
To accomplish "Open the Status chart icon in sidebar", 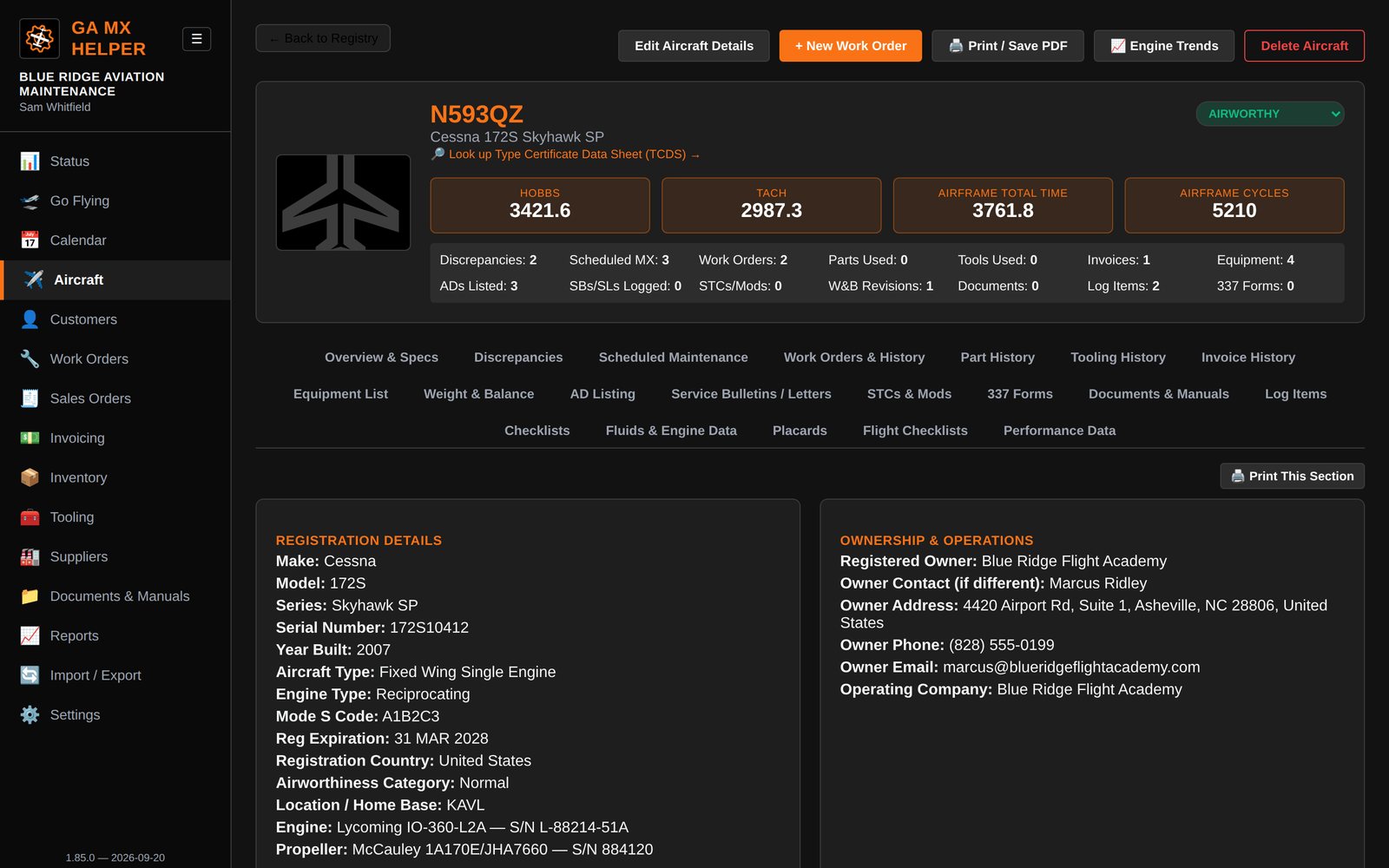I will pyautogui.click(x=30, y=161).
